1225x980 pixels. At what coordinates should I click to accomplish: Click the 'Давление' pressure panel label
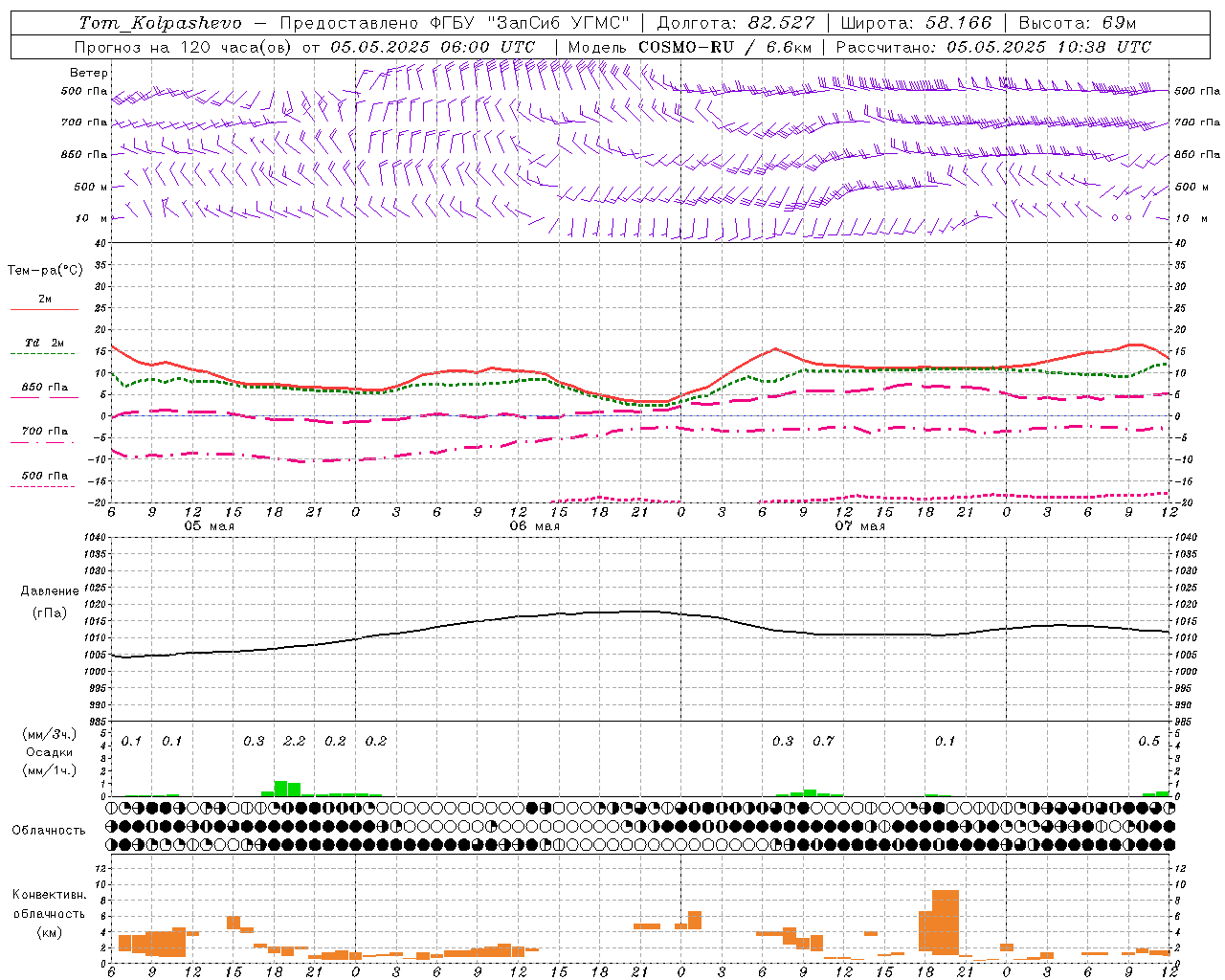click(x=50, y=591)
